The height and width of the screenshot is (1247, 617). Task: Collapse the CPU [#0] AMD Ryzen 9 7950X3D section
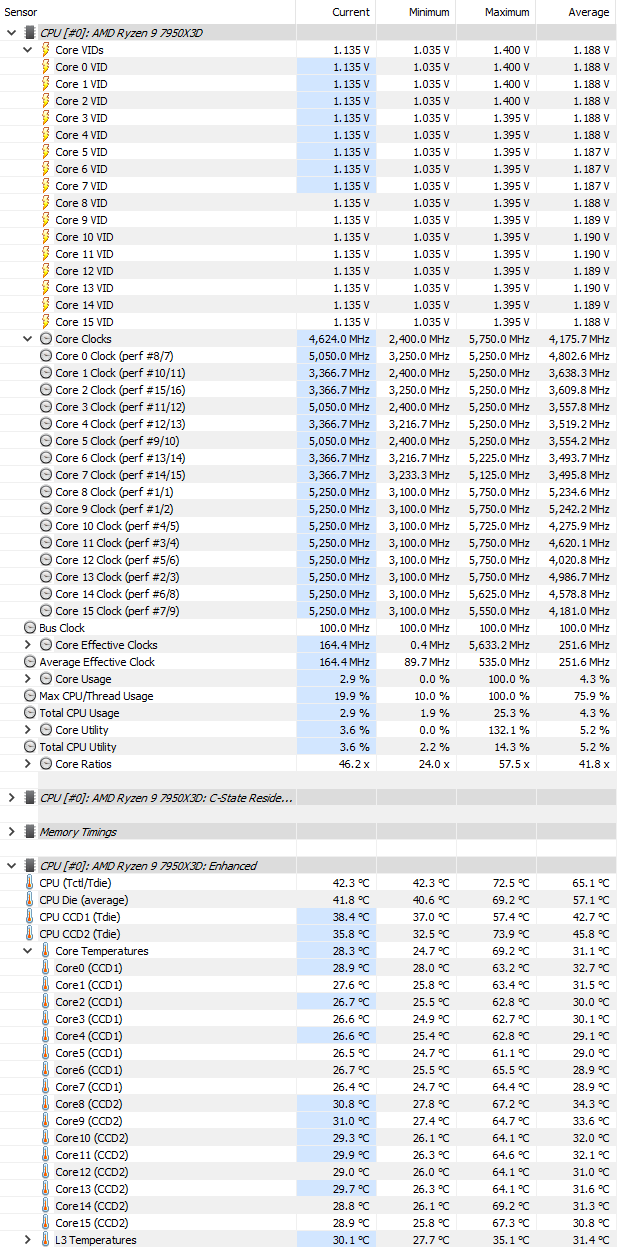[x=11, y=32]
